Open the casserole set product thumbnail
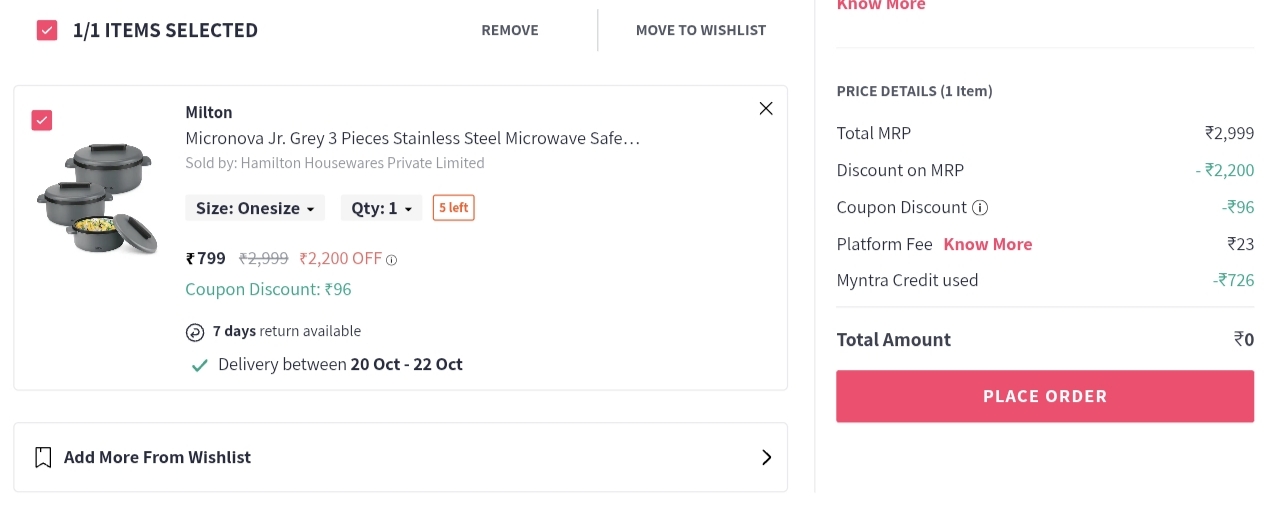The width and height of the screenshot is (1280, 523). click(x=98, y=197)
